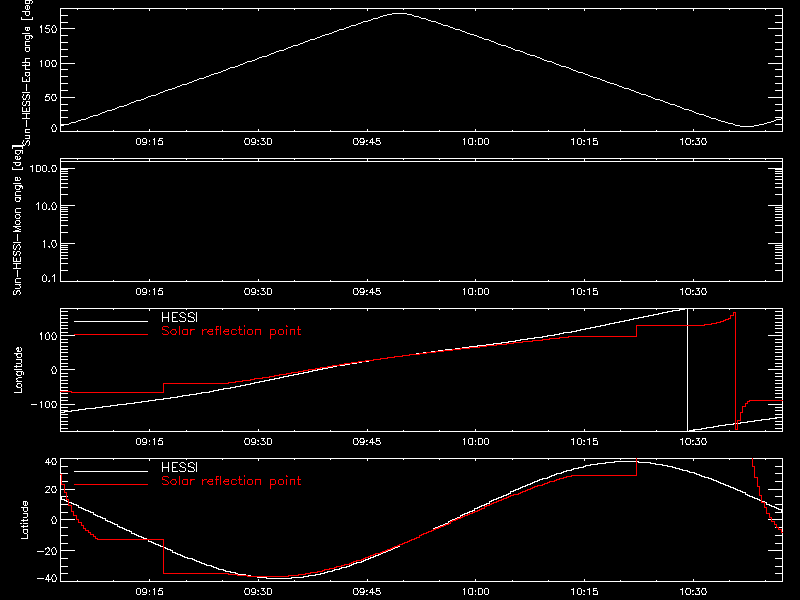Click 09:45 time label under Earth angle plot
This screenshot has height=600, width=800.
(x=367, y=142)
